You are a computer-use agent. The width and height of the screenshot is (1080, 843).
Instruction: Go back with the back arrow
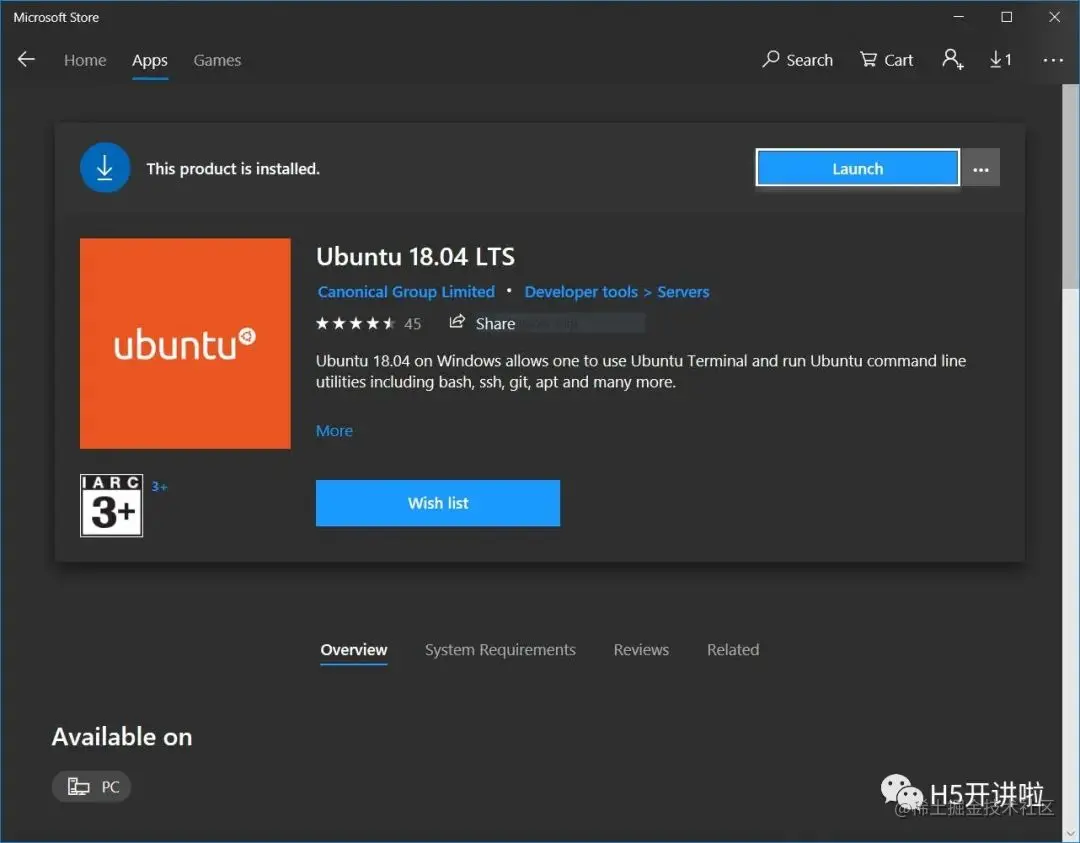[x=26, y=59]
